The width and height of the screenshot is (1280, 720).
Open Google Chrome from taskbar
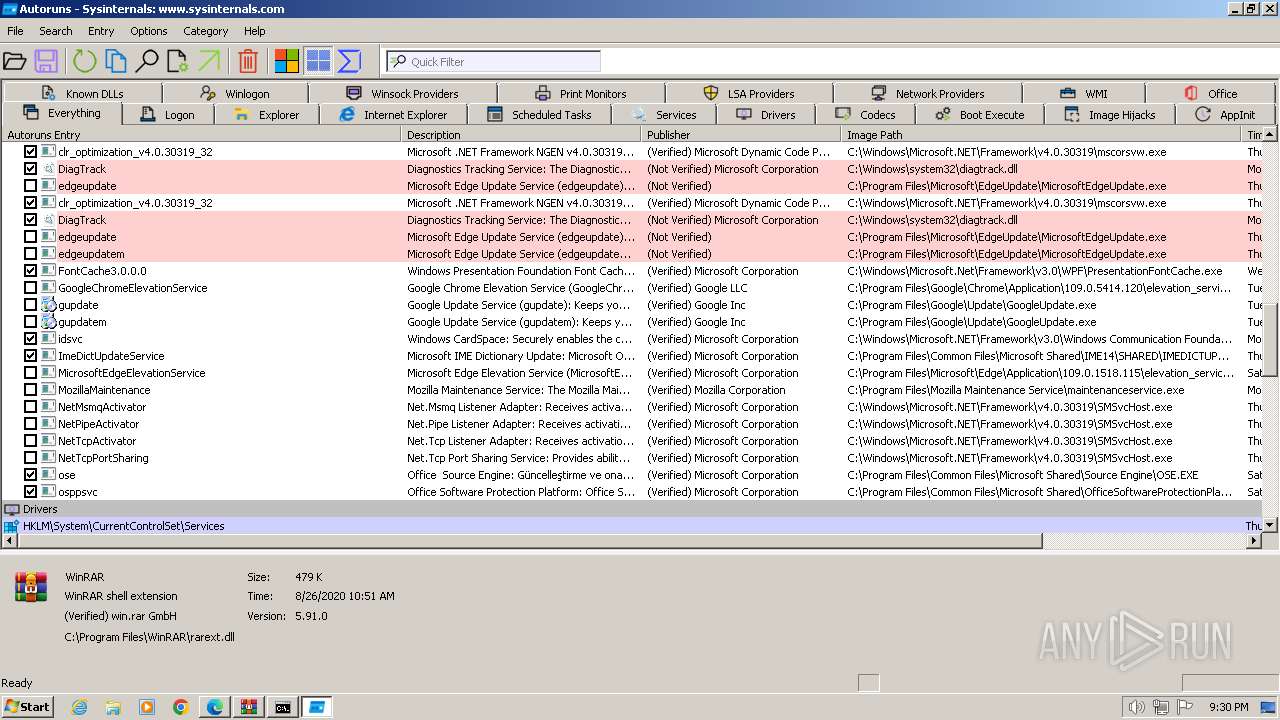pyautogui.click(x=181, y=707)
